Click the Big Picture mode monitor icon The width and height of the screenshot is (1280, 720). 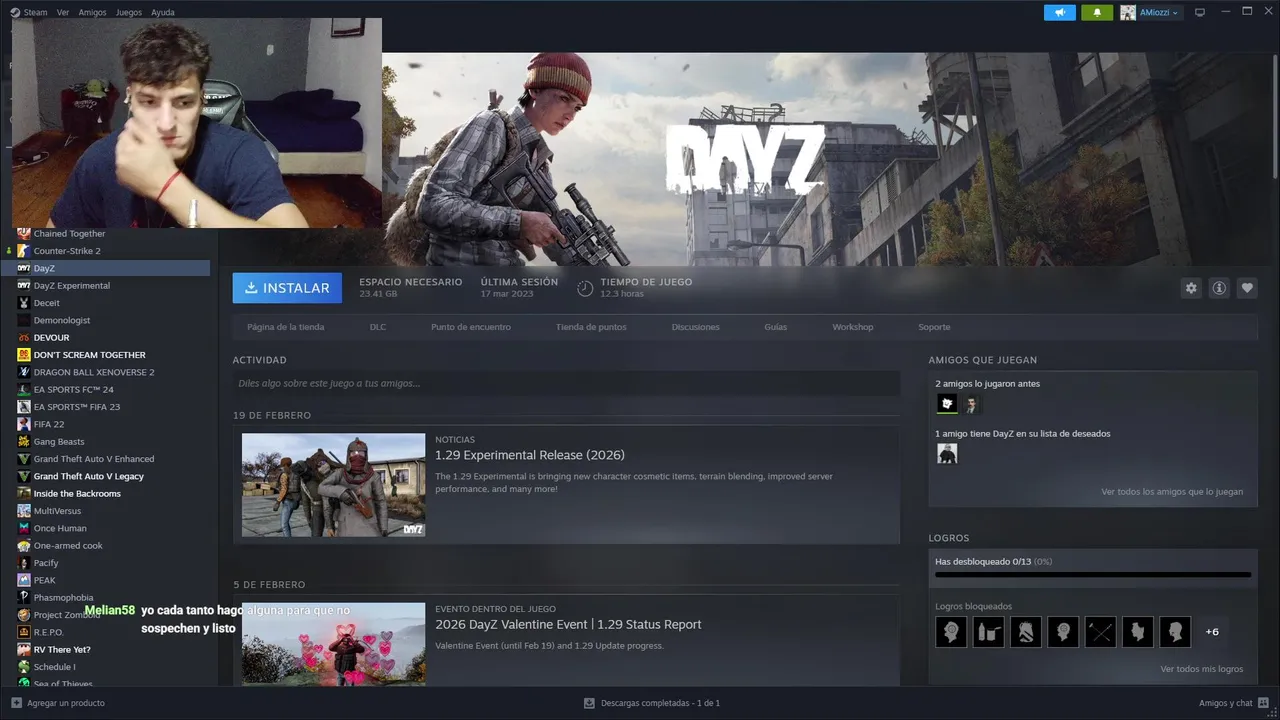tap(1200, 12)
